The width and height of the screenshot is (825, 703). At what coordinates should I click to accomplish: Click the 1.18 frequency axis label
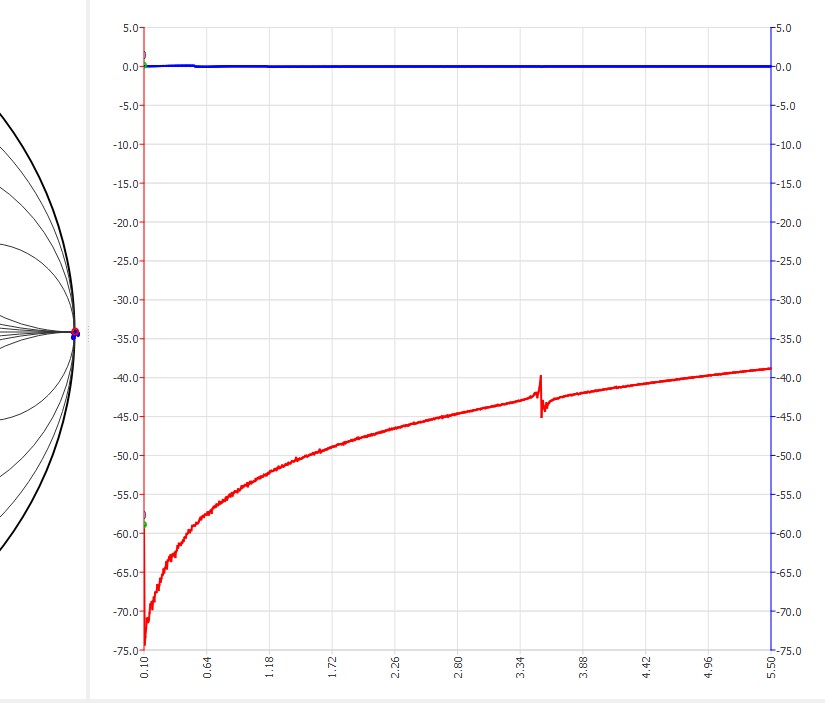269,667
